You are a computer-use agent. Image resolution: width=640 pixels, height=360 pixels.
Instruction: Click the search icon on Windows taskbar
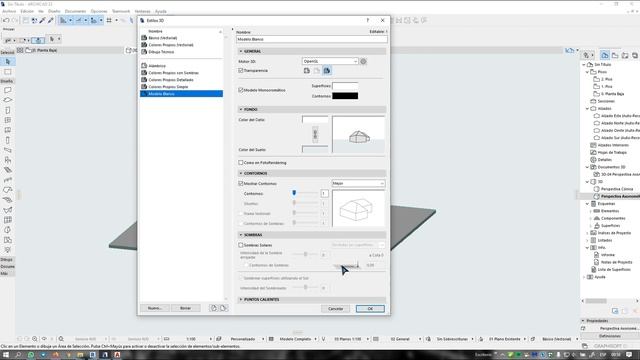click(x=18, y=355)
